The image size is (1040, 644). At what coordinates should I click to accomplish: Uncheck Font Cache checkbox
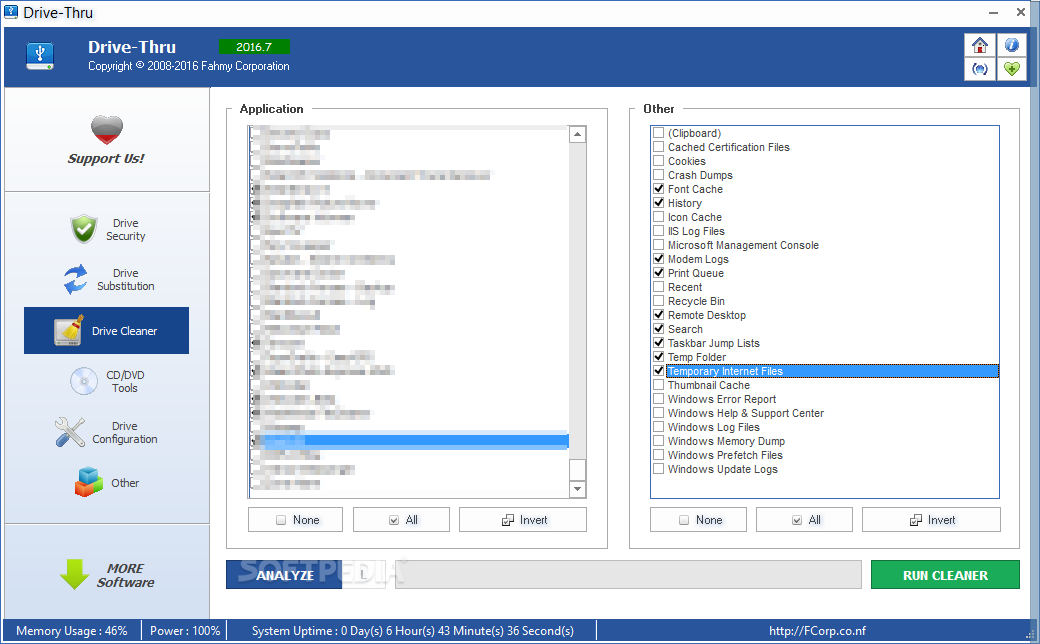pyautogui.click(x=659, y=188)
